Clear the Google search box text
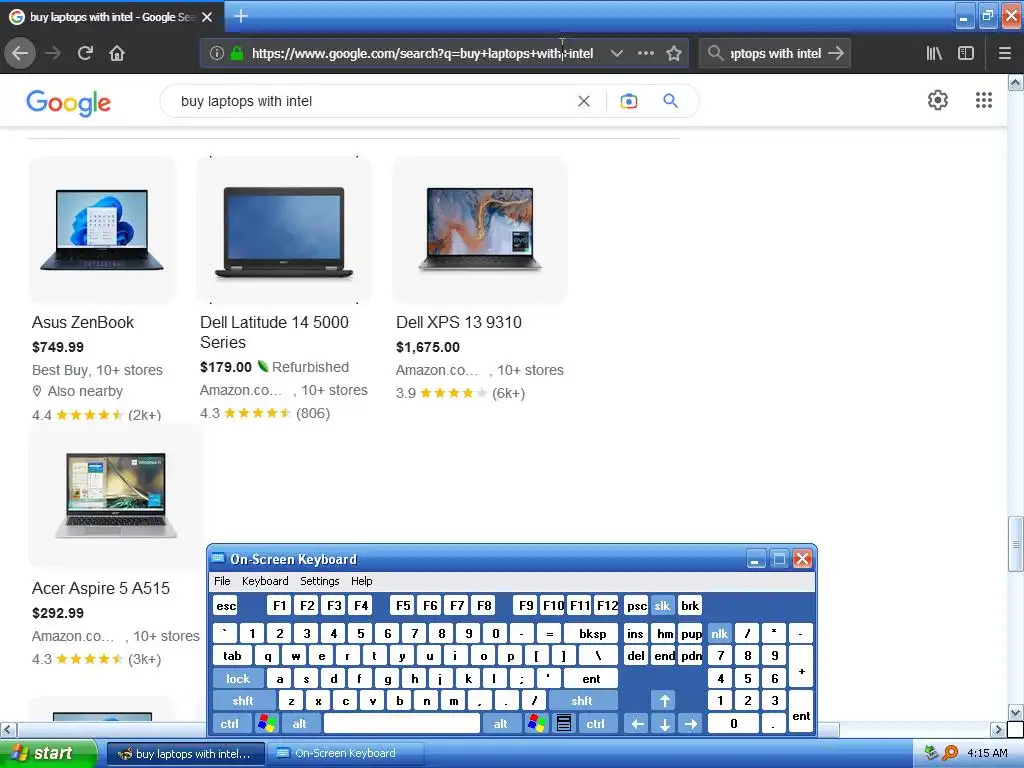Viewport: 1024px width, 768px height. pos(584,101)
